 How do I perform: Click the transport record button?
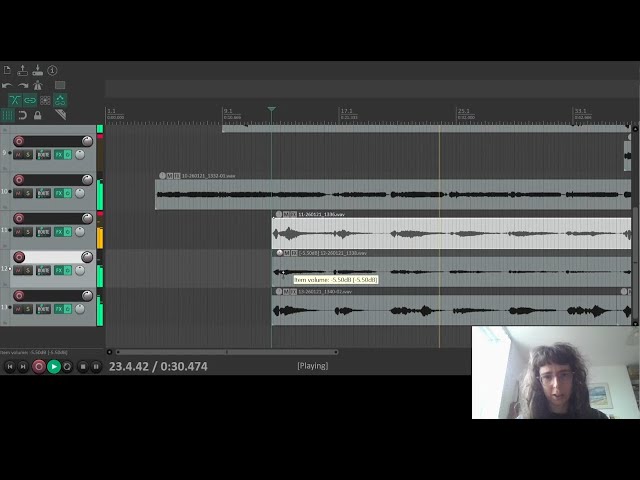(39, 367)
